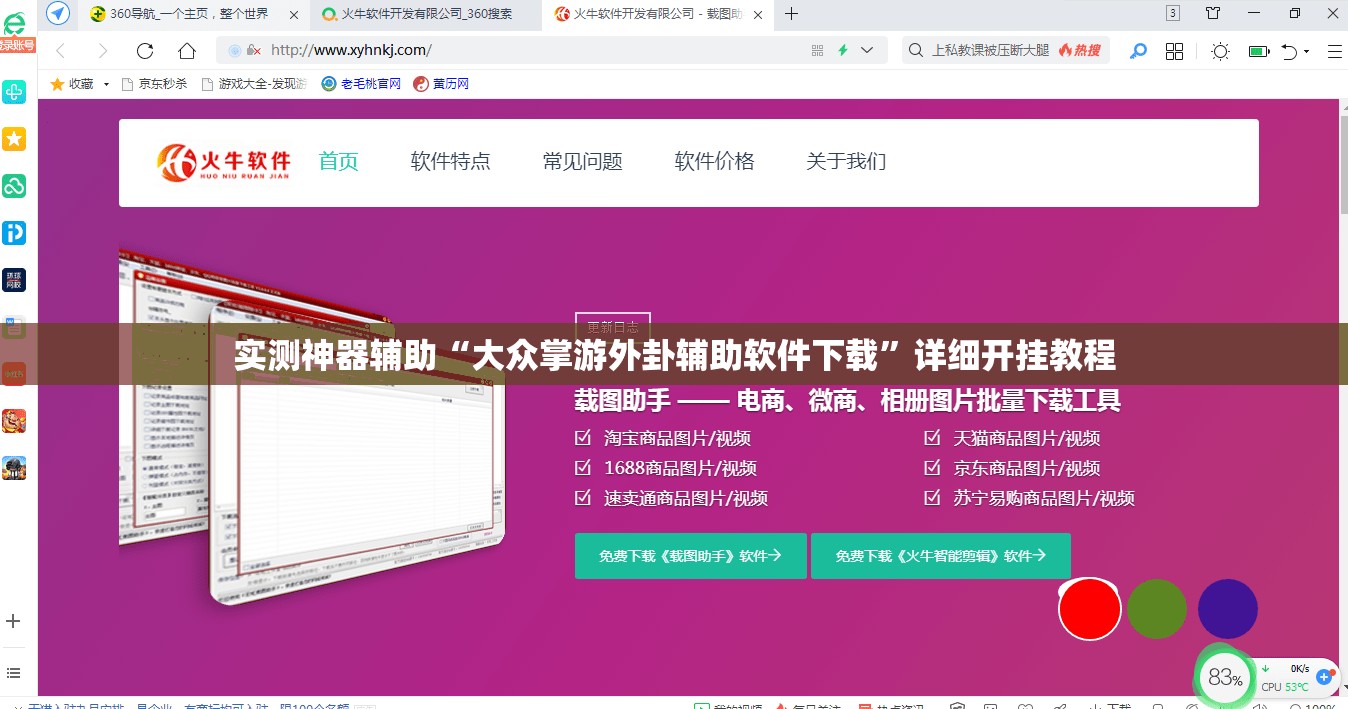Viewport: 1348px width, 709px height.
Task: Click the green cloud sidebar icon
Action: (x=14, y=186)
